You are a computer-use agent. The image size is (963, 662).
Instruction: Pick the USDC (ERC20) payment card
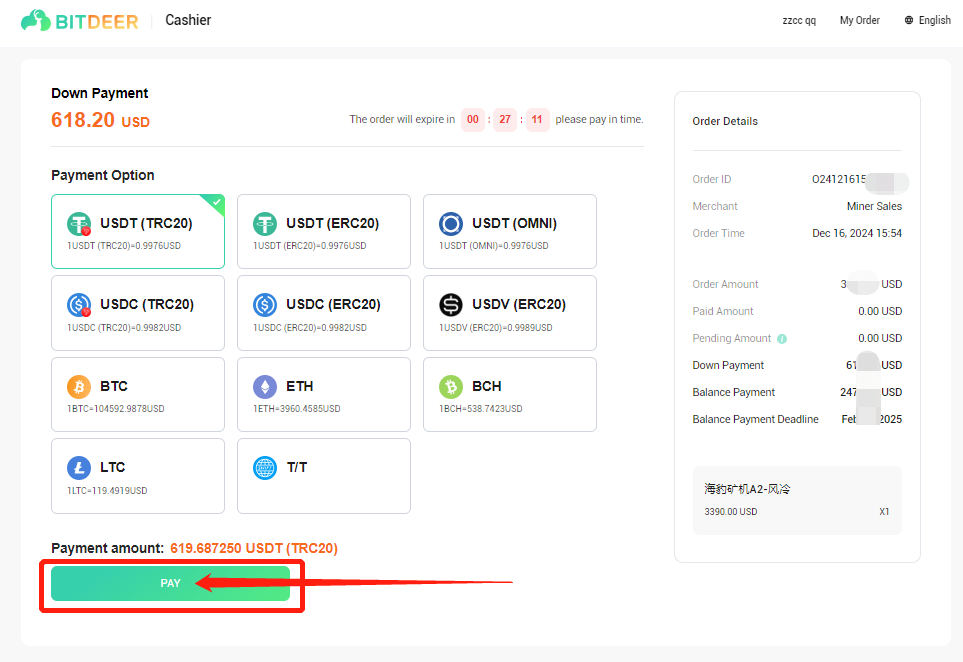pos(324,313)
